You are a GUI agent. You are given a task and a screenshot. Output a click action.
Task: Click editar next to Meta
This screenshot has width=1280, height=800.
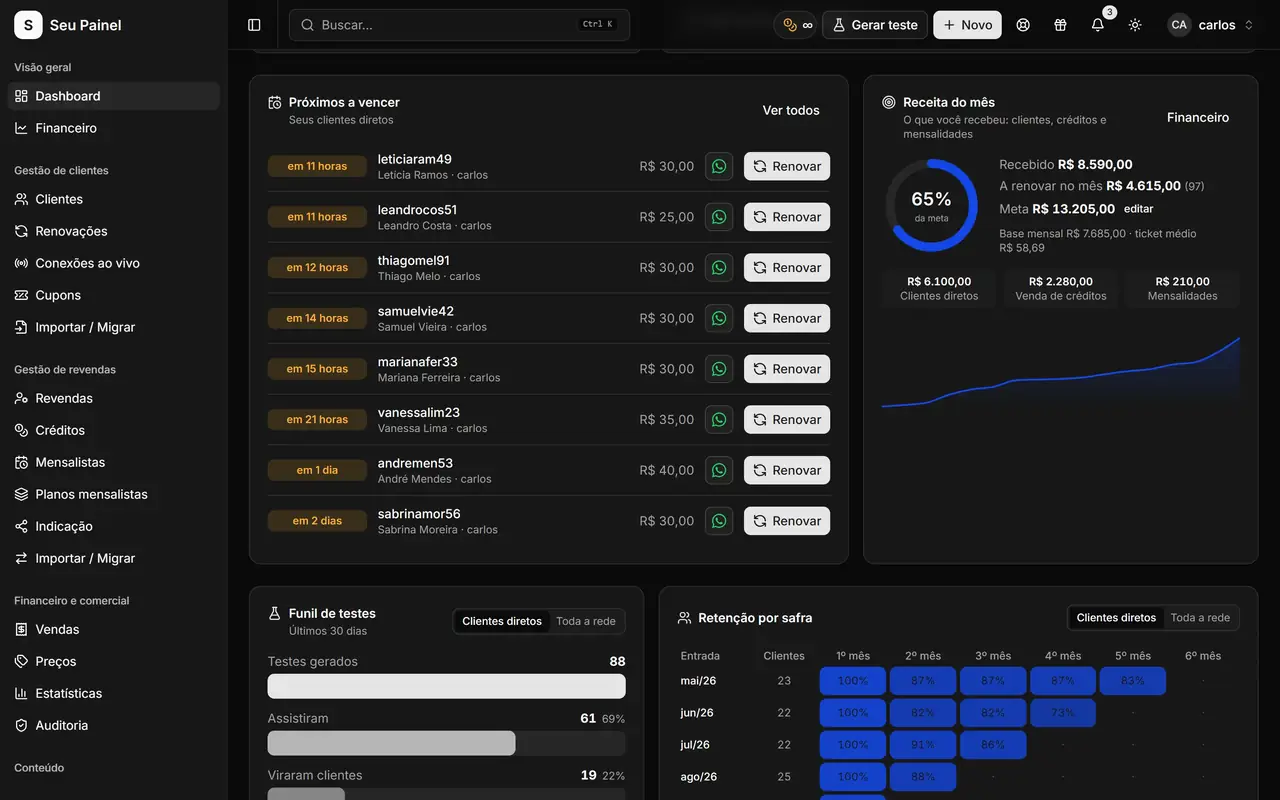point(1138,209)
